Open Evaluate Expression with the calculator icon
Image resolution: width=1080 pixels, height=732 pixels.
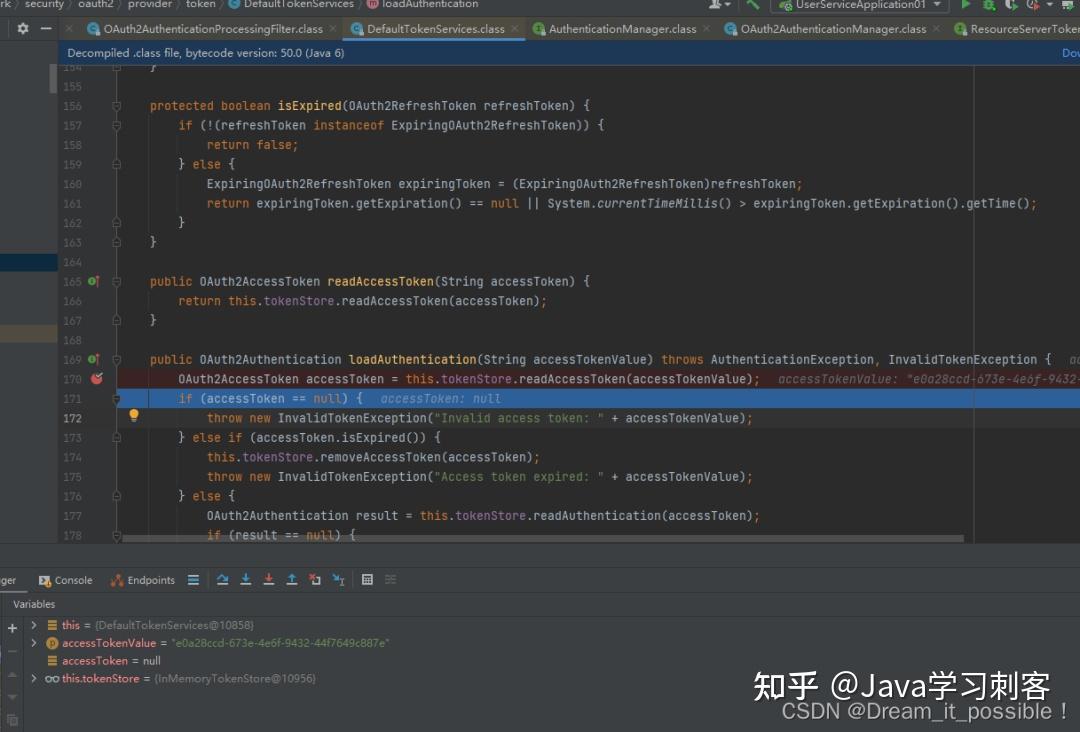pyautogui.click(x=366, y=579)
